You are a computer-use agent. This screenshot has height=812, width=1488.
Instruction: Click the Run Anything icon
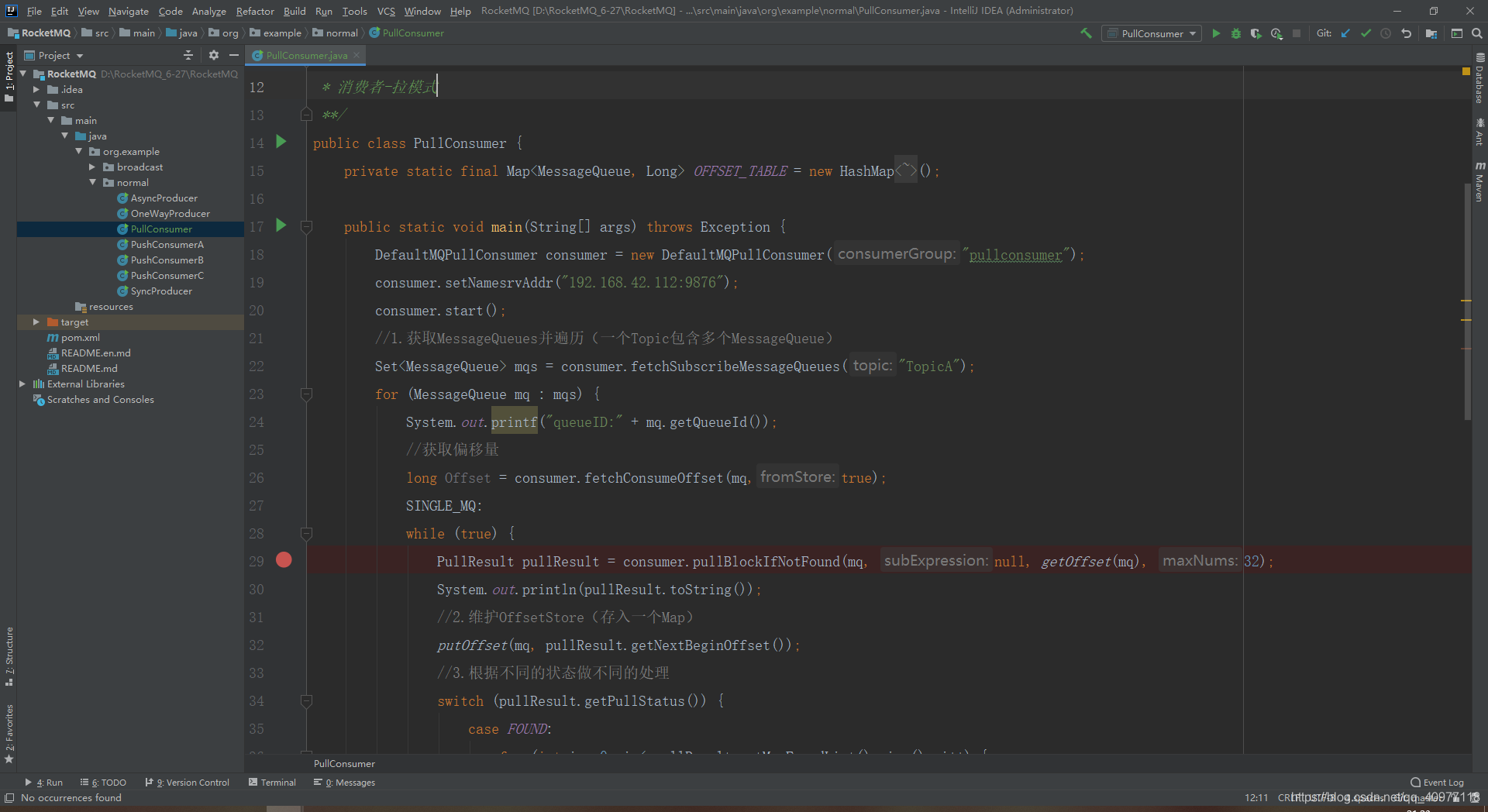click(x=1457, y=33)
